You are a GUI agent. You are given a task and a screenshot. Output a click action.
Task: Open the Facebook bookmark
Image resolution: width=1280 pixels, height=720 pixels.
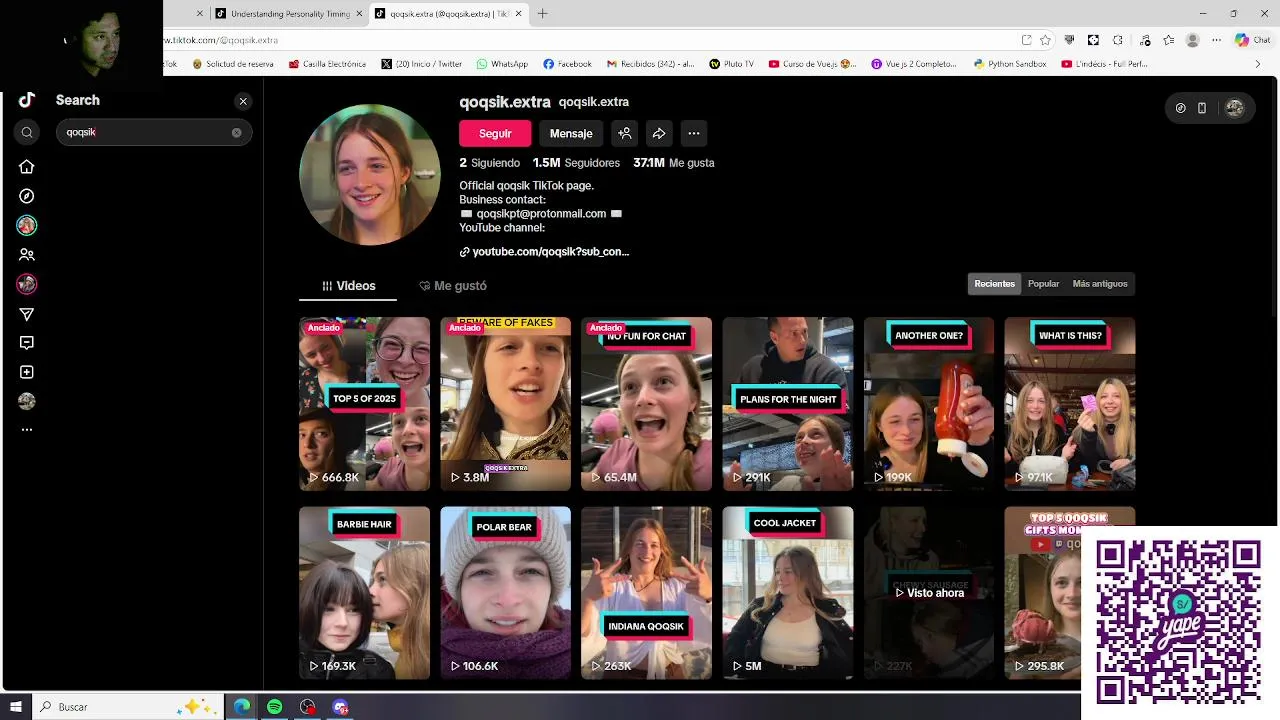[x=567, y=64]
